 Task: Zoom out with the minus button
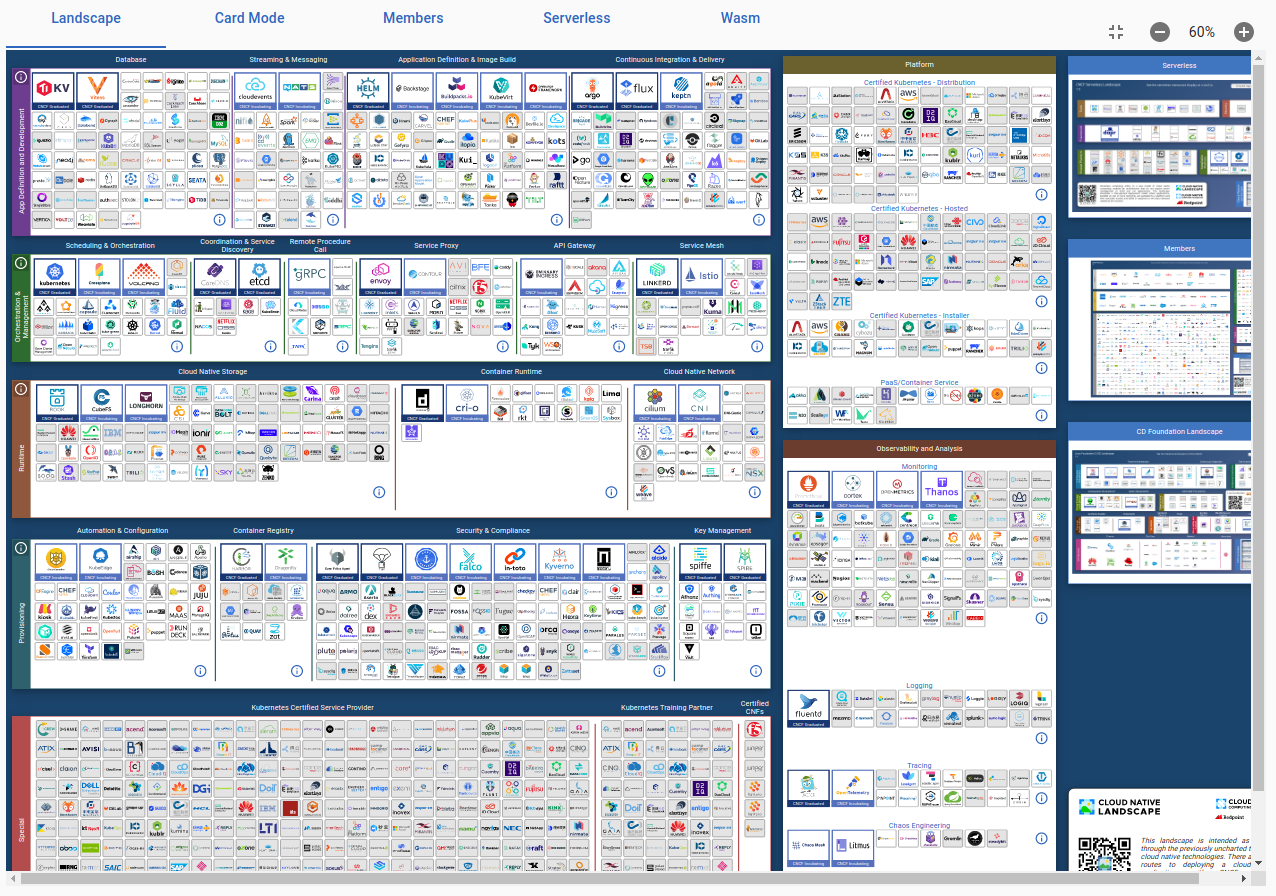(1159, 32)
